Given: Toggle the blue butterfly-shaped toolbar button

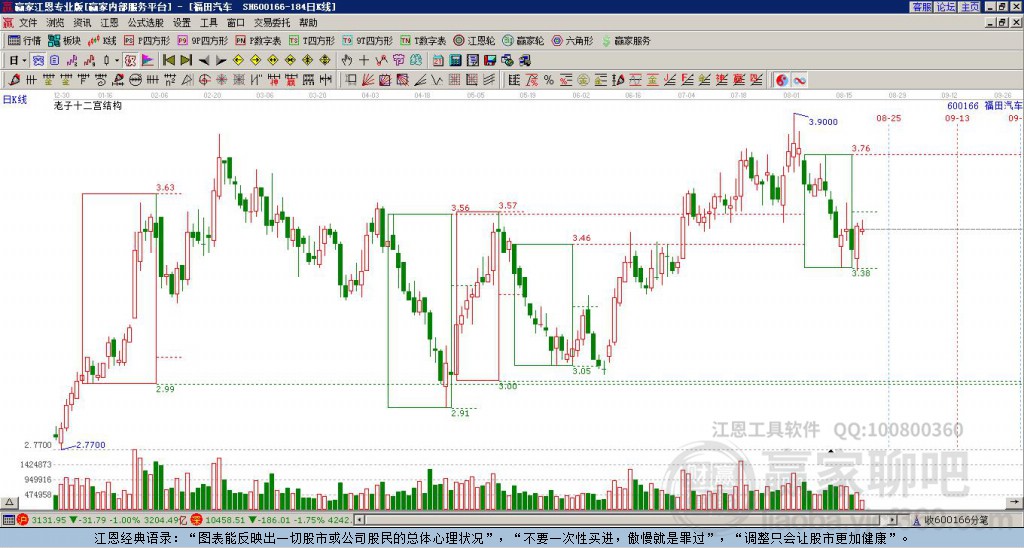Looking at the screenshot, I should pos(38,61).
